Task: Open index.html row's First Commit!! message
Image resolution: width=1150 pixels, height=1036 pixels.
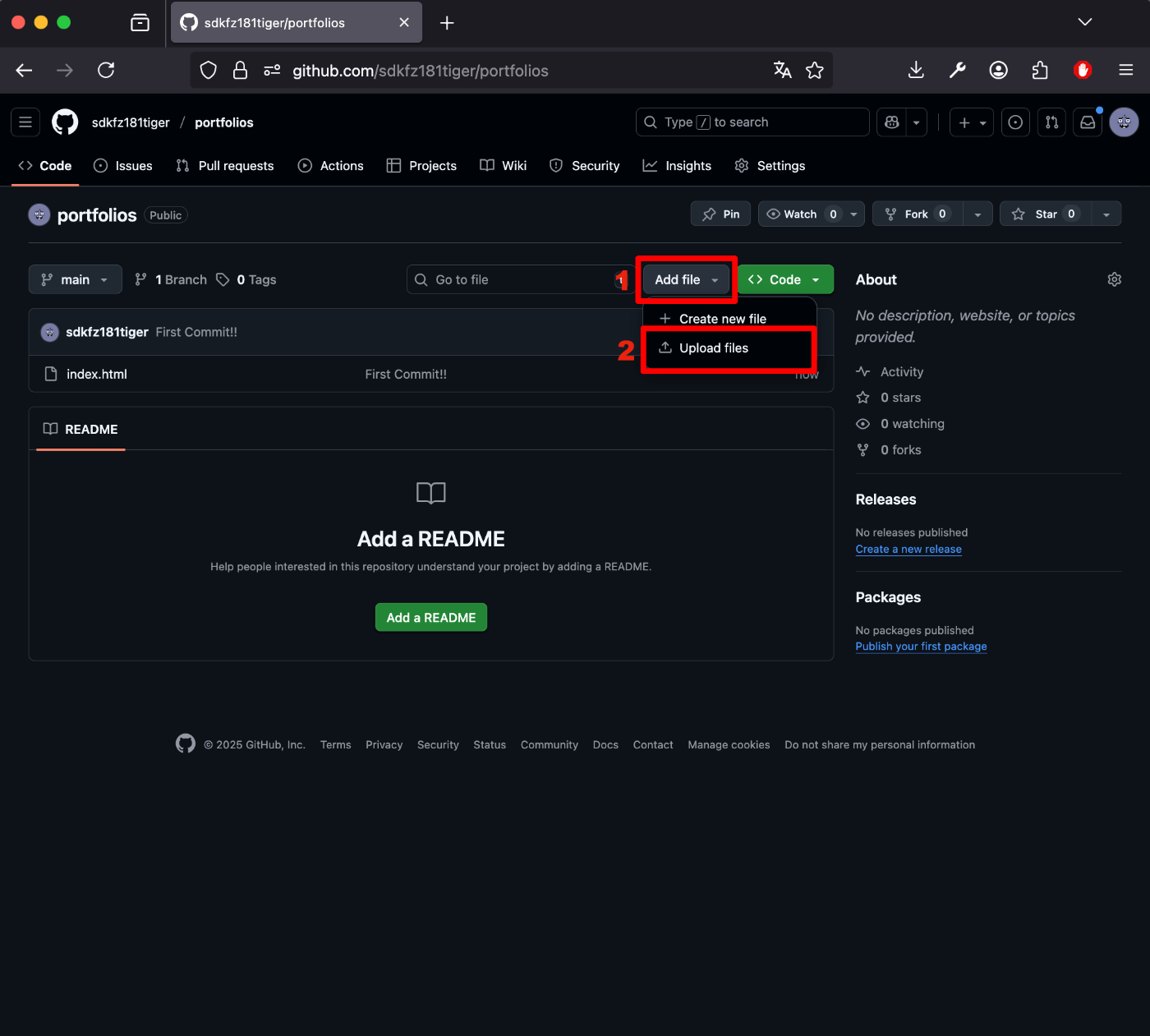Action: (406, 375)
